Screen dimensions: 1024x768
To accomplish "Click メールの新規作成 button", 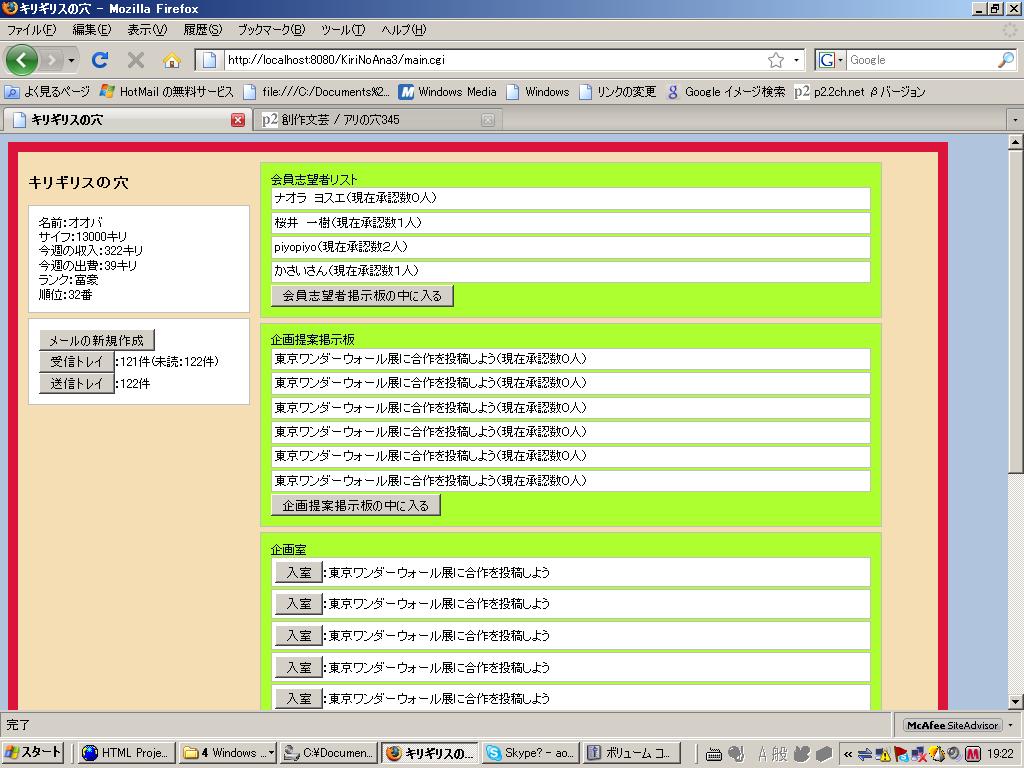I will (97, 340).
